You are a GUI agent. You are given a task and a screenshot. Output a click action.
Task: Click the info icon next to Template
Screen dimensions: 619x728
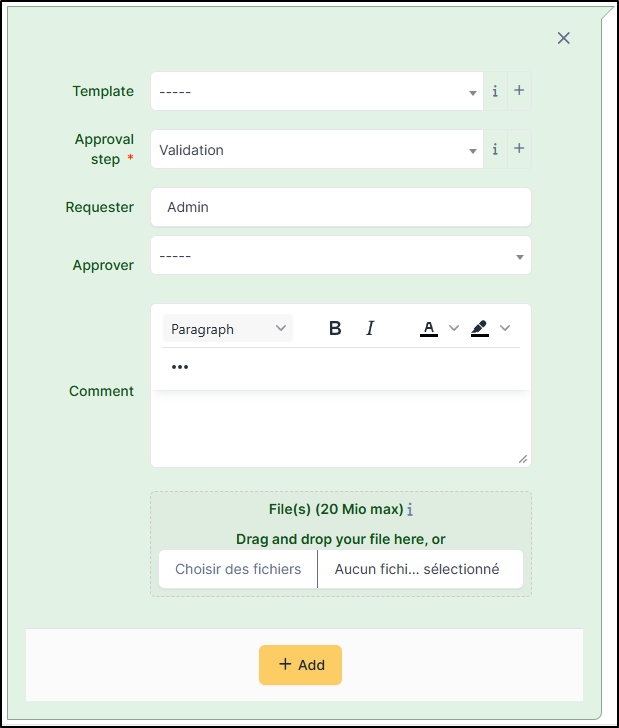tap(495, 91)
